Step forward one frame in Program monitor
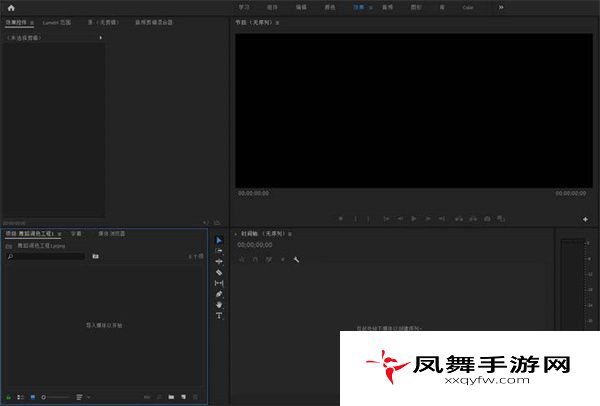This screenshot has width=600, height=406. 428,218
